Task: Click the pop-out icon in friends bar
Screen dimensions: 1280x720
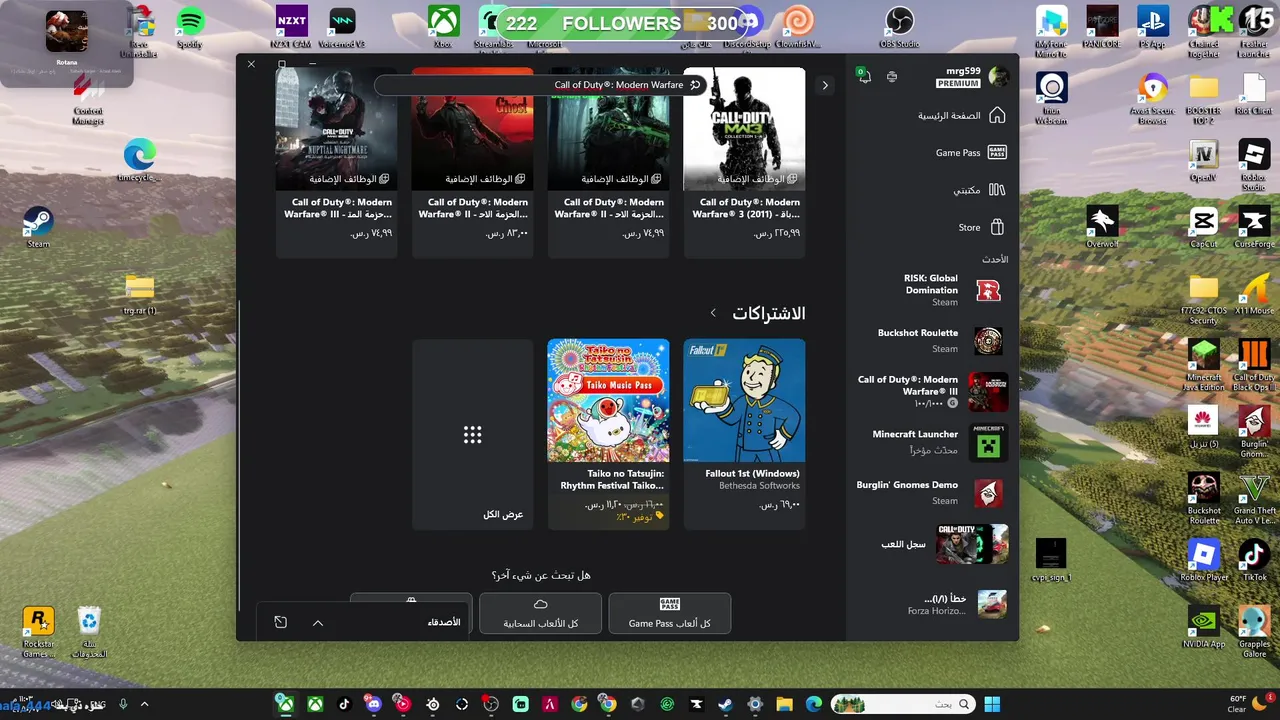Action: (281, 622)
